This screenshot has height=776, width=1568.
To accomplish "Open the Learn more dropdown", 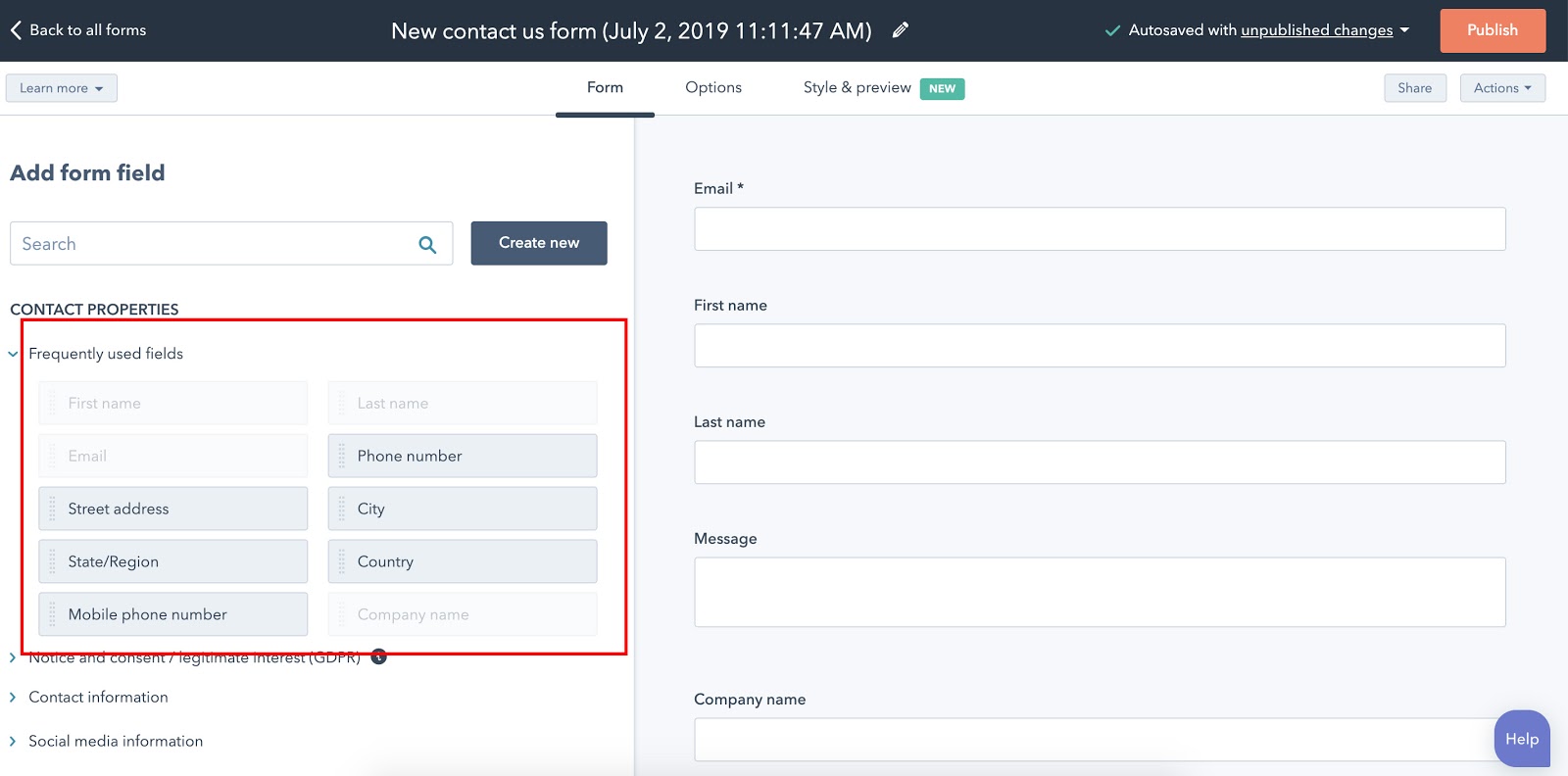I will (61, 88).
